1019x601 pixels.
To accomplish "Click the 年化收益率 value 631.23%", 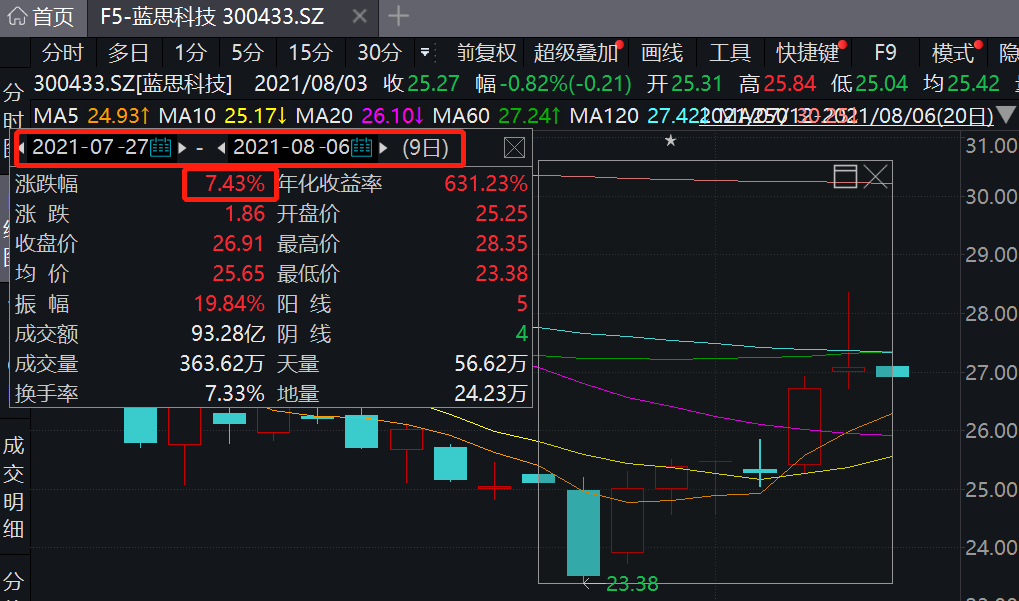I will [485, 184].
